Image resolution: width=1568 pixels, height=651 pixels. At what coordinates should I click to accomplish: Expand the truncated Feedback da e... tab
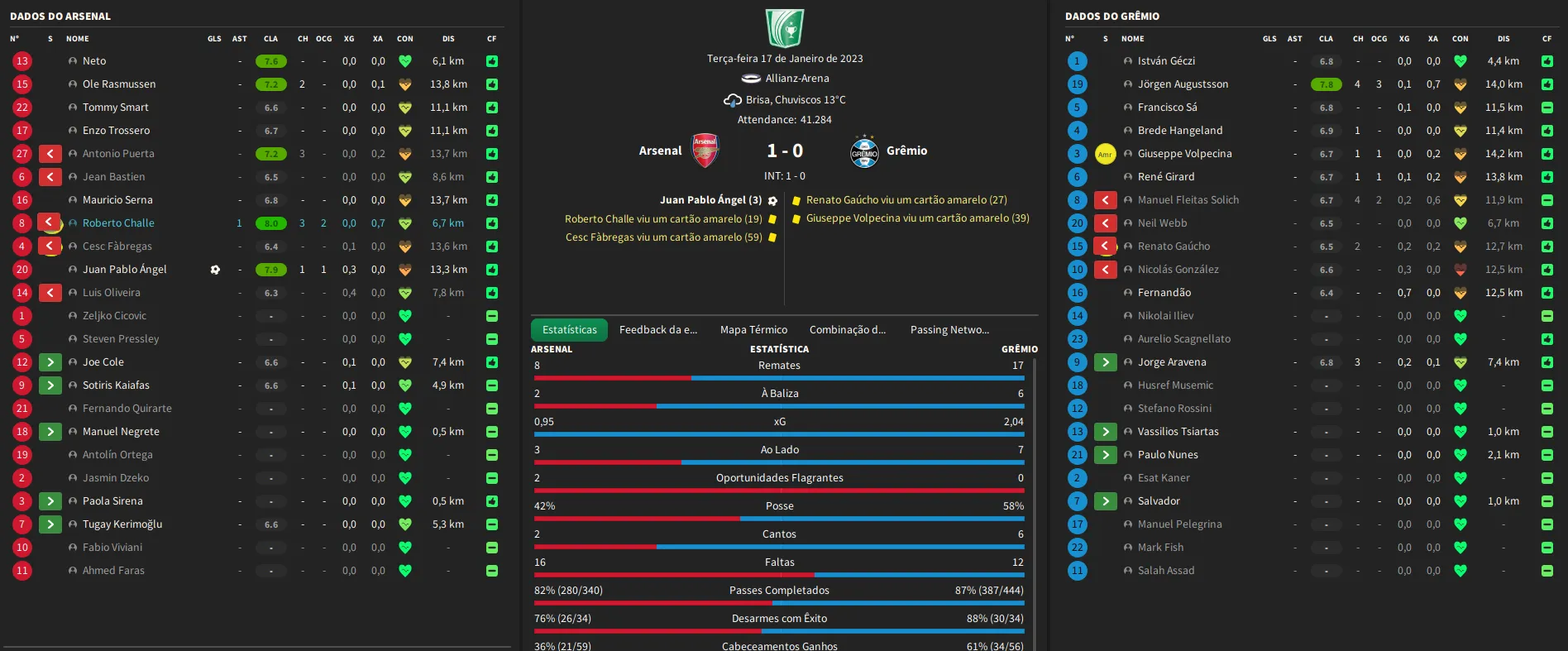(658, 330)
